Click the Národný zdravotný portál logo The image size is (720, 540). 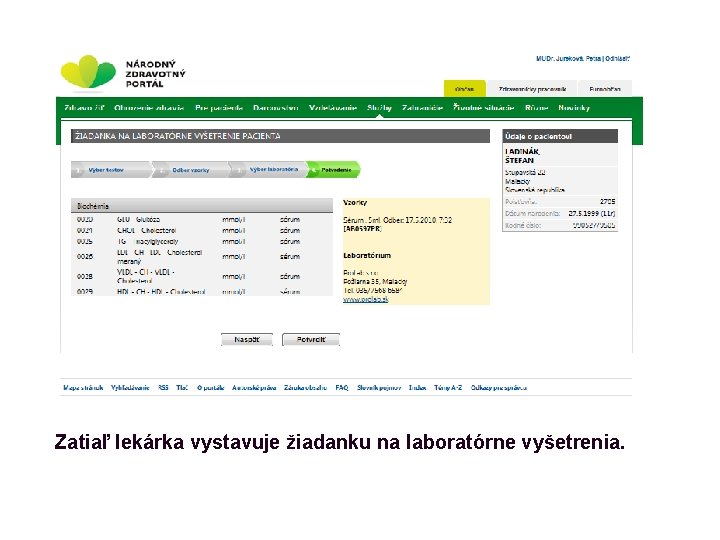tap(123, 72)
